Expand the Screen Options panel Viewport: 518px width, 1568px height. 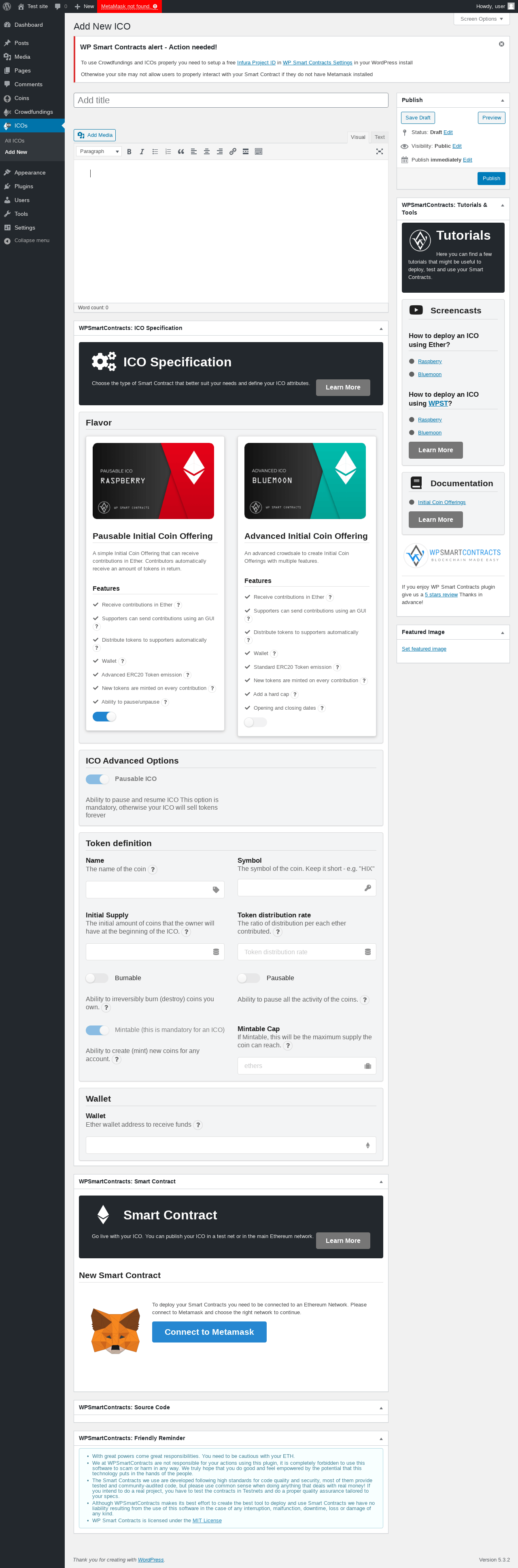(482, 19)
